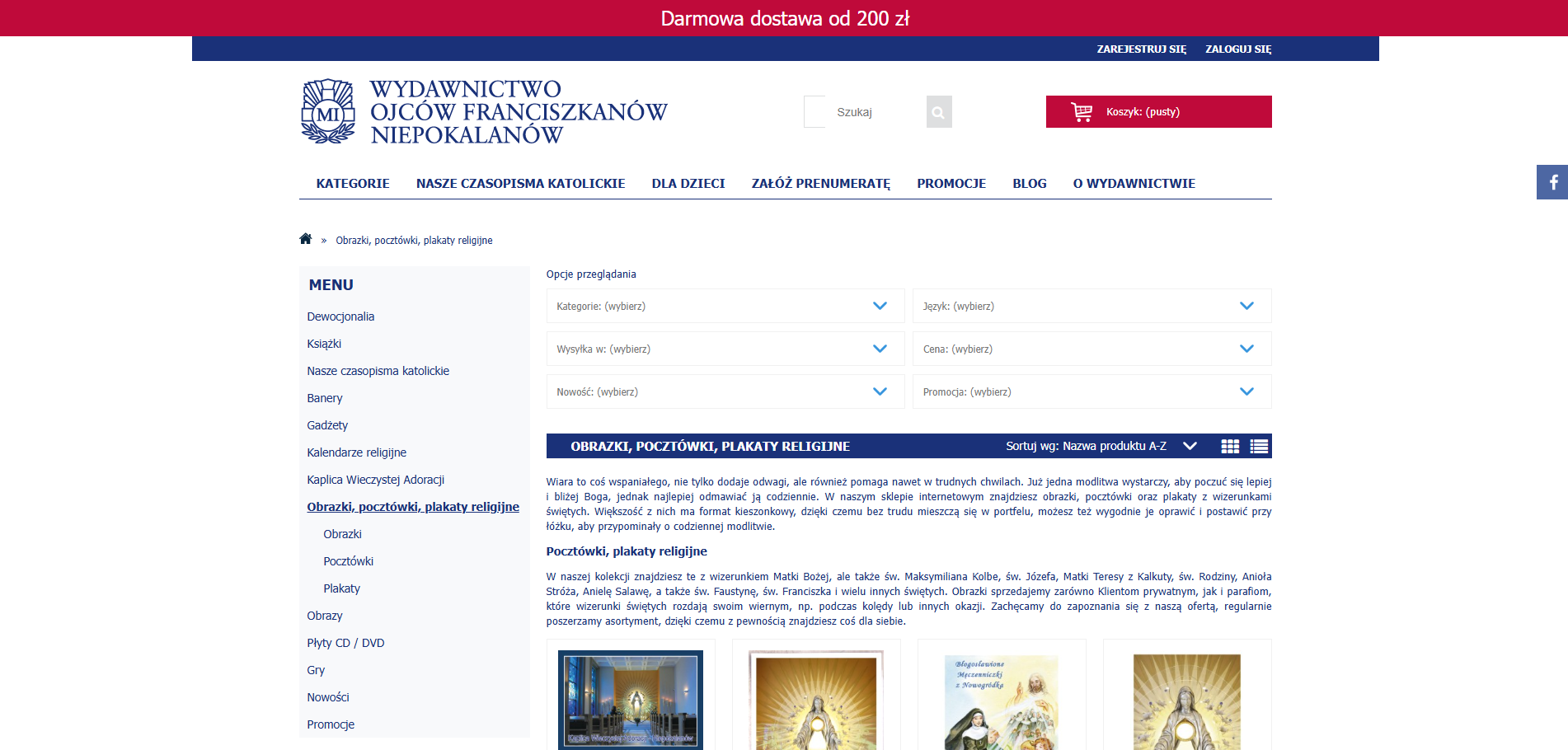Select the Obrazki subcategory
This screenshot has height=750, width=1568.
(x=342, y=534)
